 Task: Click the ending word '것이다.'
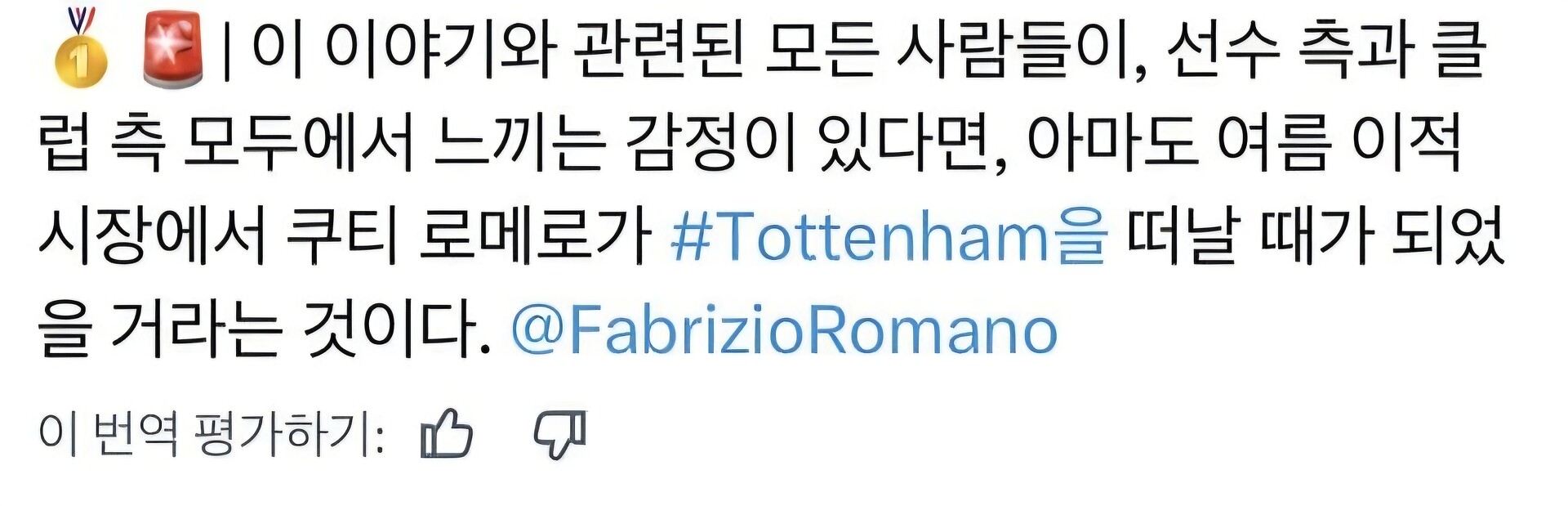(x=397, y=331)
